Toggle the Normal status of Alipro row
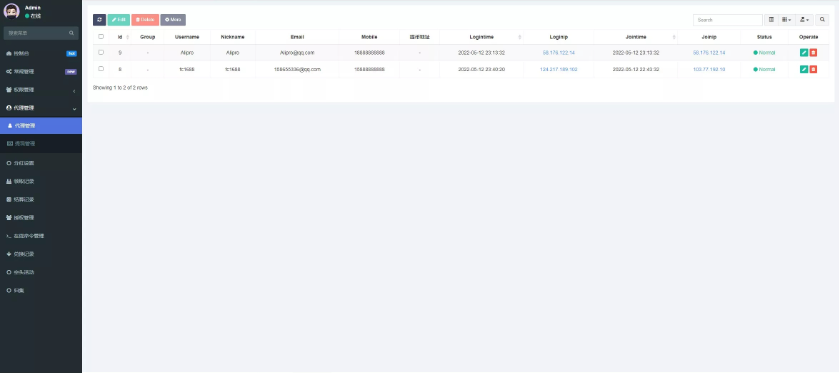The width and height of the screenshot is (839, 373). tap(764, 53)
